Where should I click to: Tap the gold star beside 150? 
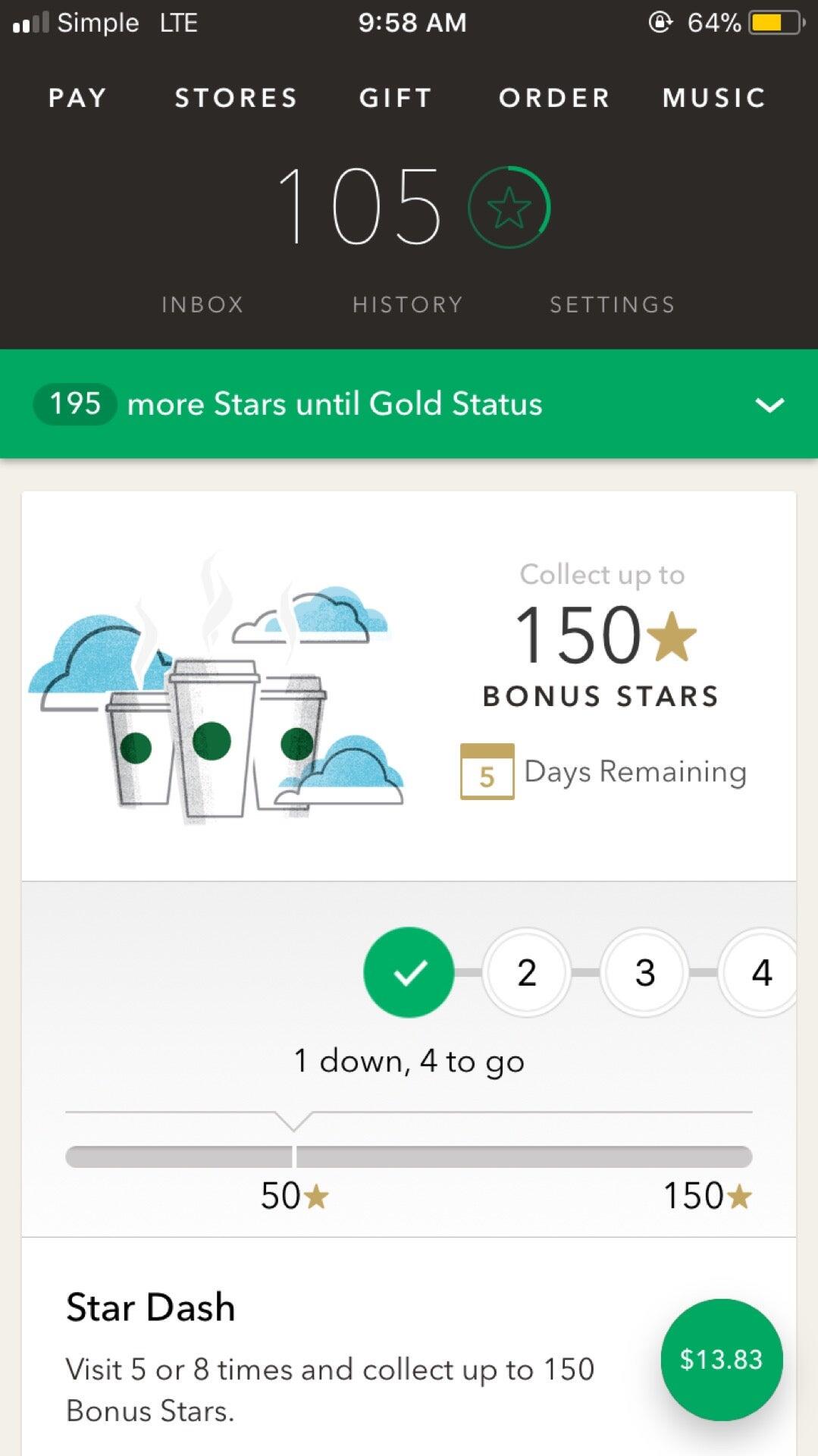click(x=672, y=635)
